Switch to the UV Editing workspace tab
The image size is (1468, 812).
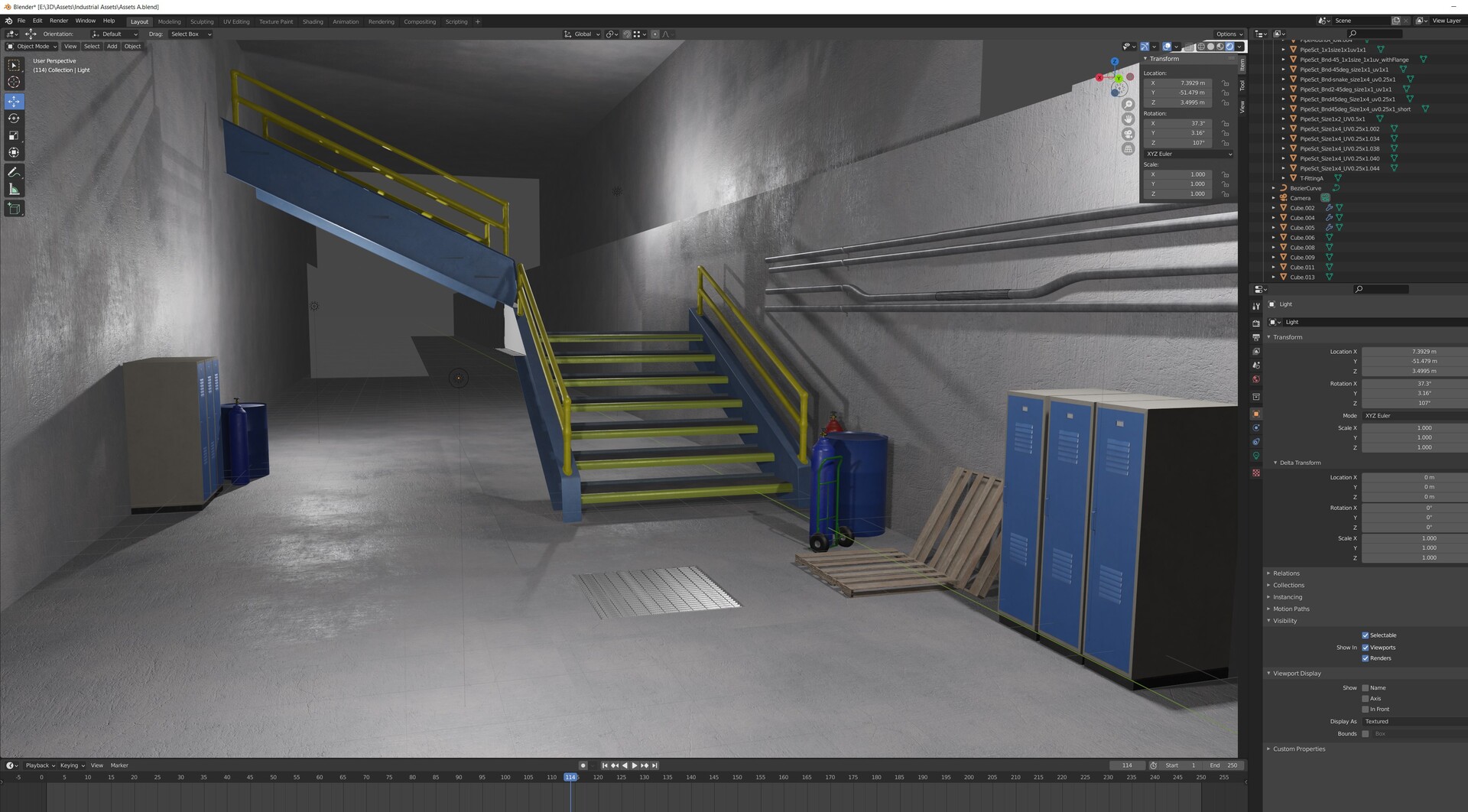pyautogui.click(x=236, y=22)
